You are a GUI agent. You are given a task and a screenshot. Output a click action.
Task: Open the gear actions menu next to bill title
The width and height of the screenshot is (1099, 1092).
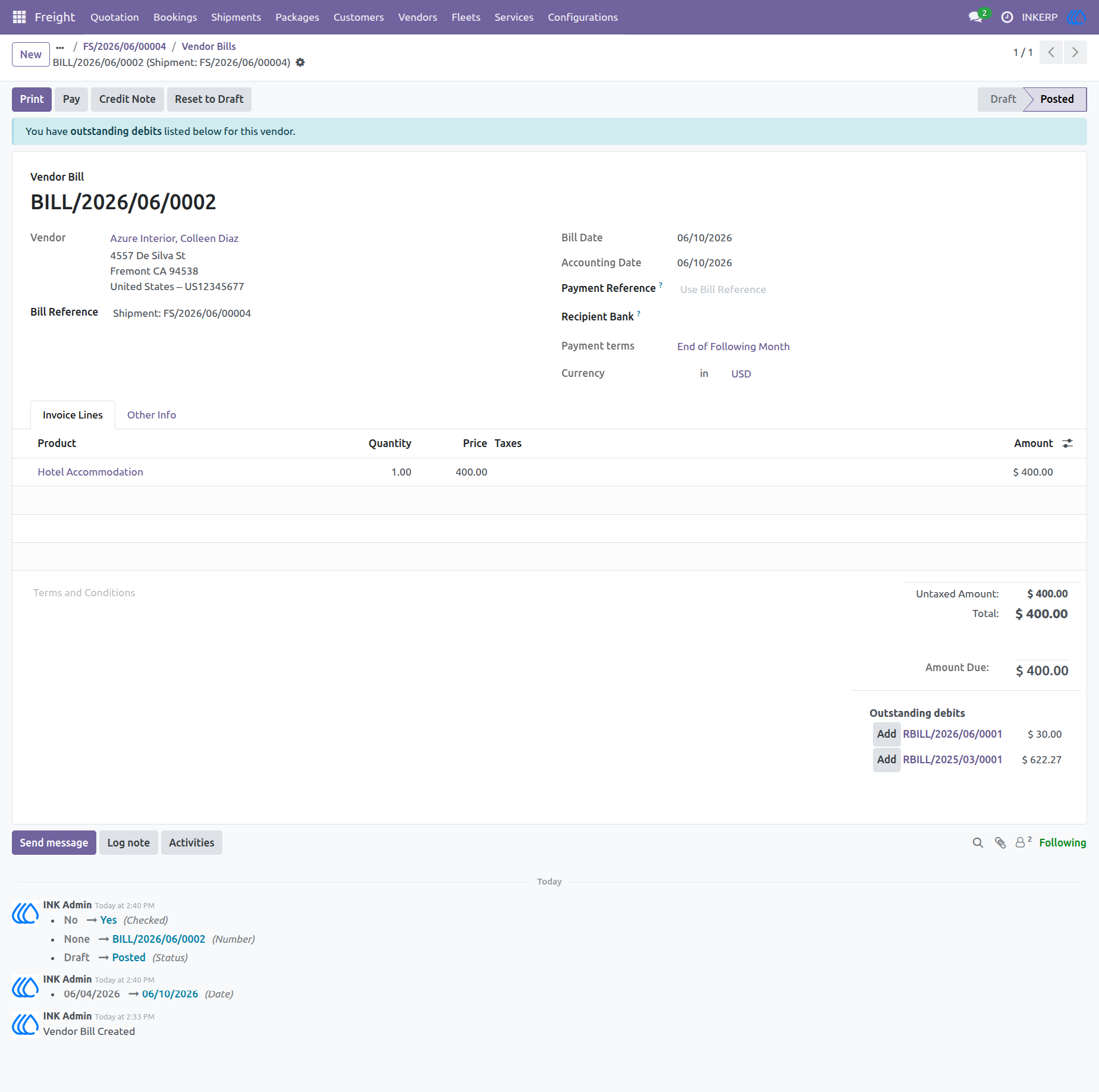300,62
